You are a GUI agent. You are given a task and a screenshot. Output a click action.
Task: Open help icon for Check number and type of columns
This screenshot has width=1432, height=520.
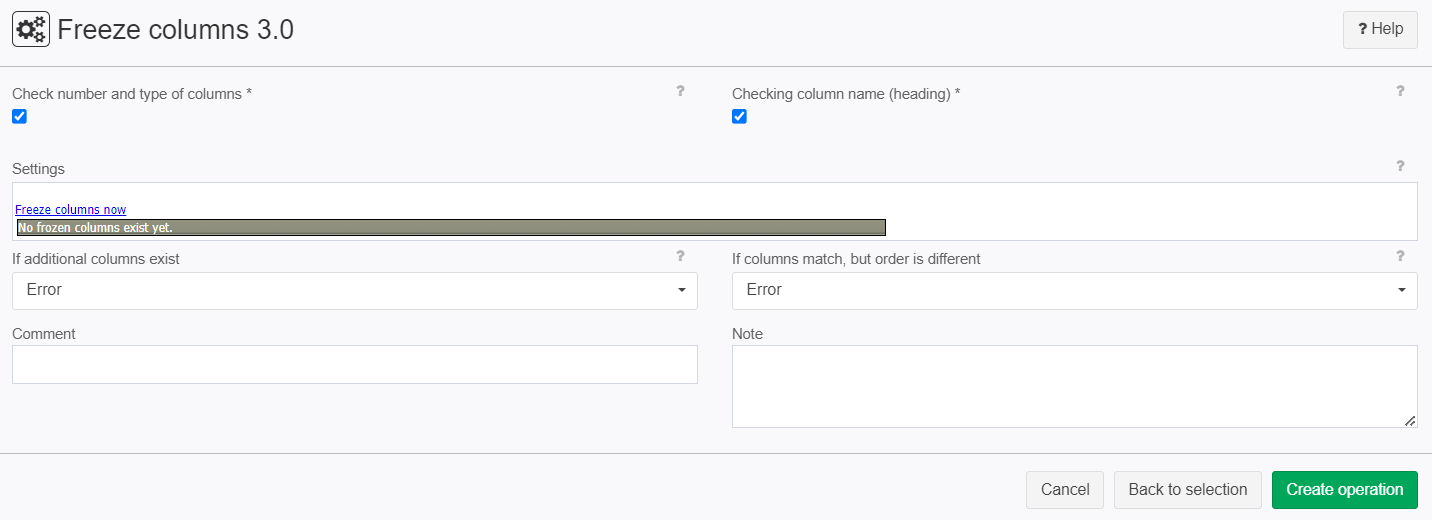(680, 91)
